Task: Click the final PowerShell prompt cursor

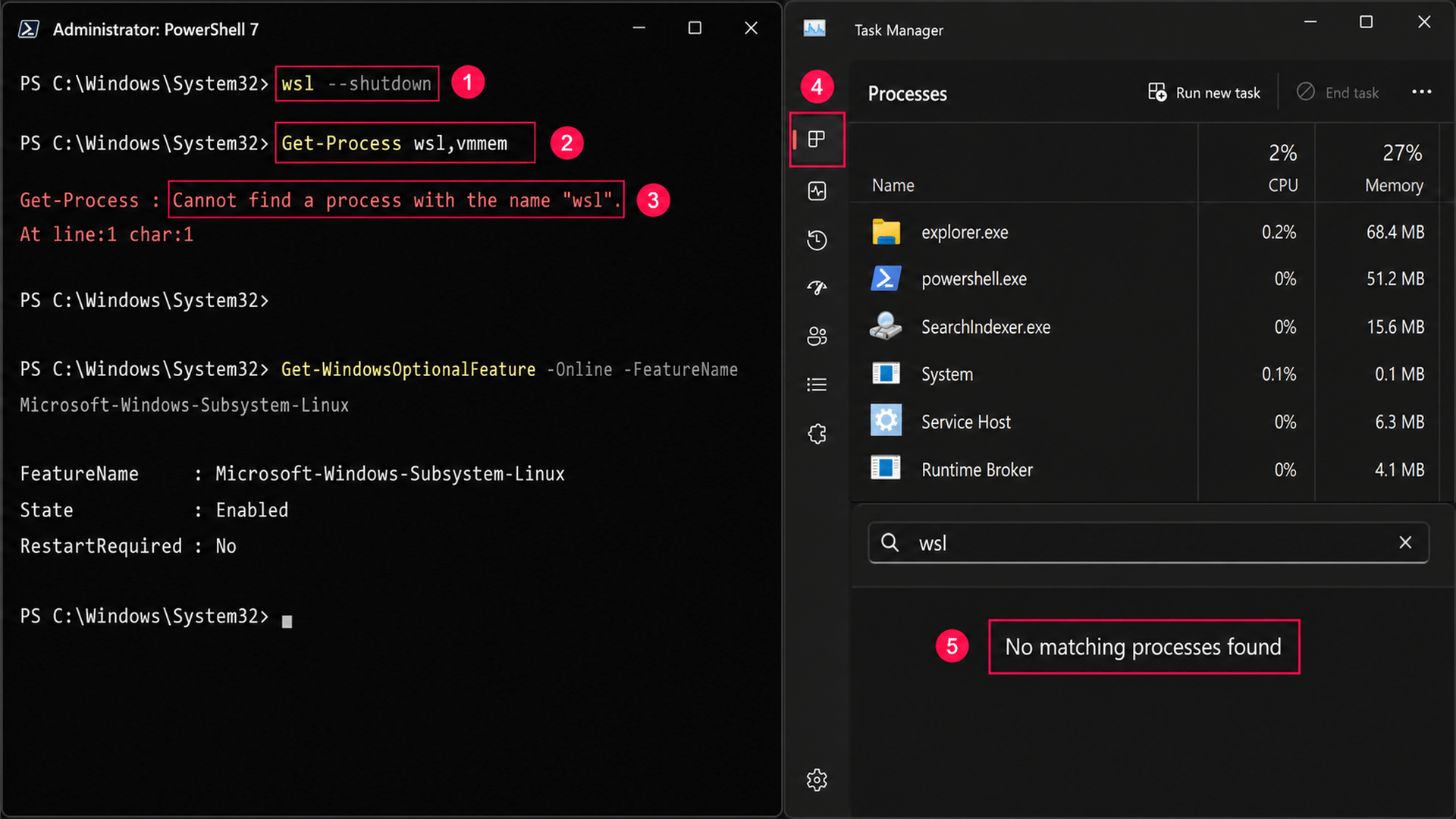Action: [x=287, y=621]
